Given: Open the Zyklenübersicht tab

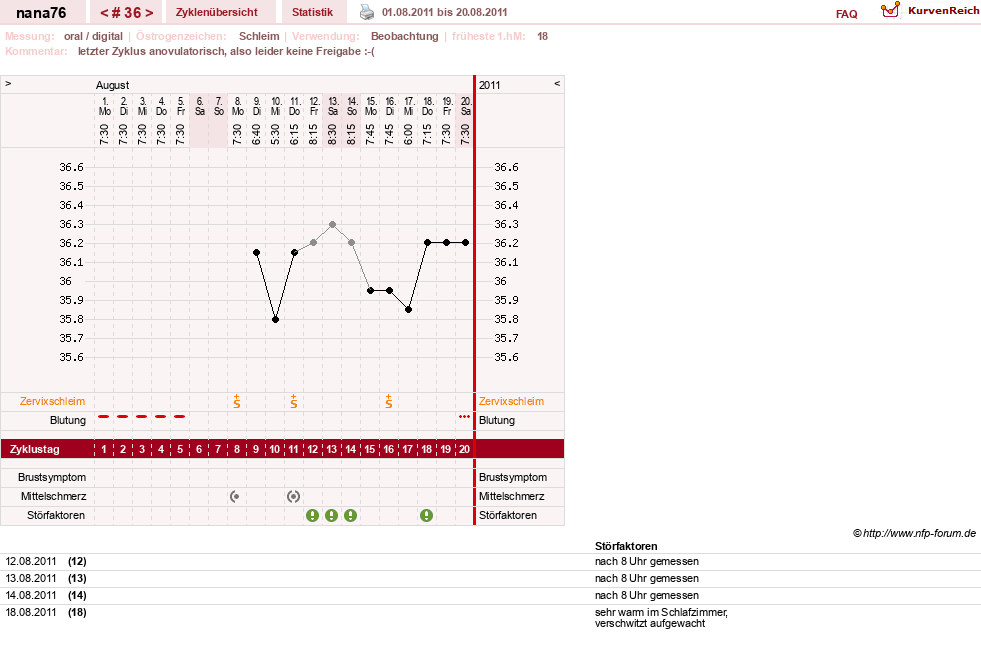Looking at the screenshot, I should (216, 12).
